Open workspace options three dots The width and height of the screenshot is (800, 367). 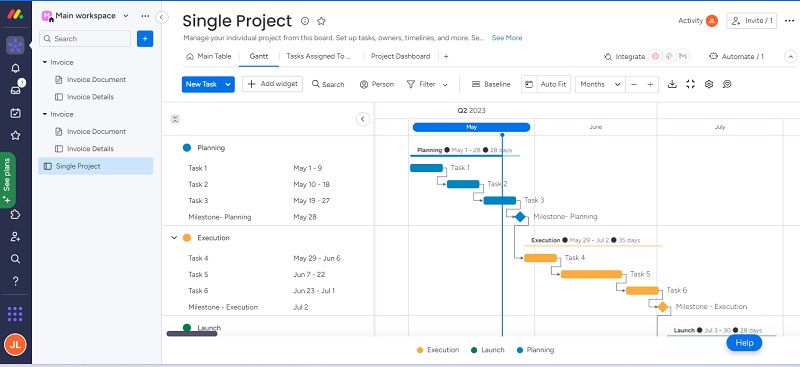(x=145, y=16)
